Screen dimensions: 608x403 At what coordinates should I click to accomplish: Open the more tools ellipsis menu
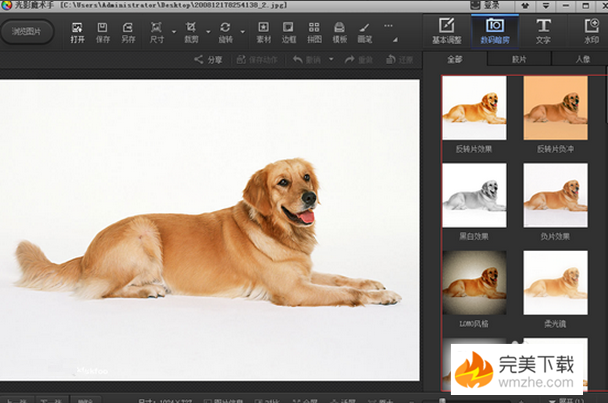point(389,27)
